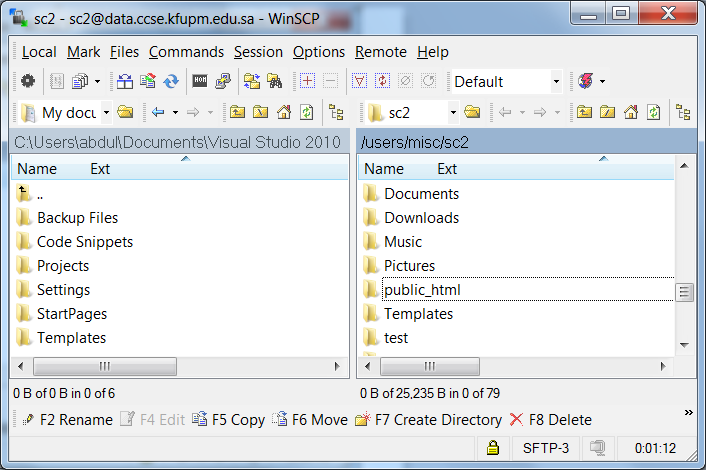Click the Compare directories icon
Screen dimensions: 706x470
[x=125, y=81]
